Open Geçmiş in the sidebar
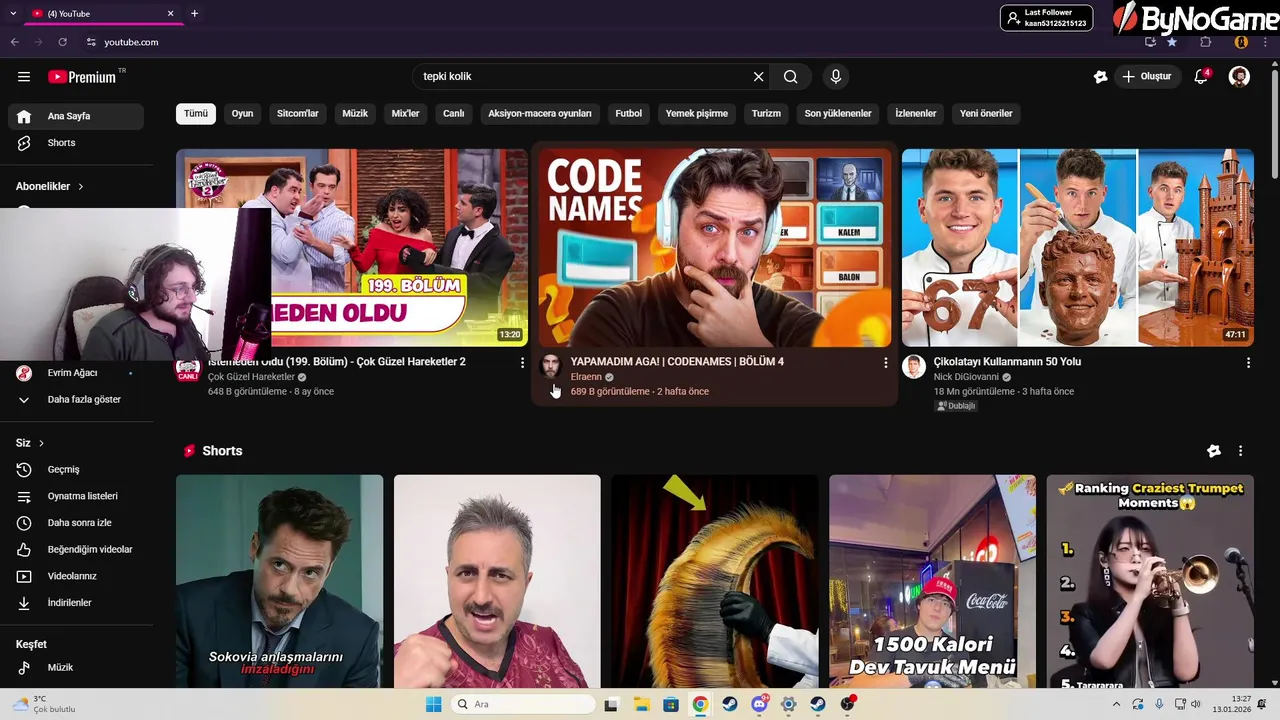The image size is (1280, 720). 76,469
